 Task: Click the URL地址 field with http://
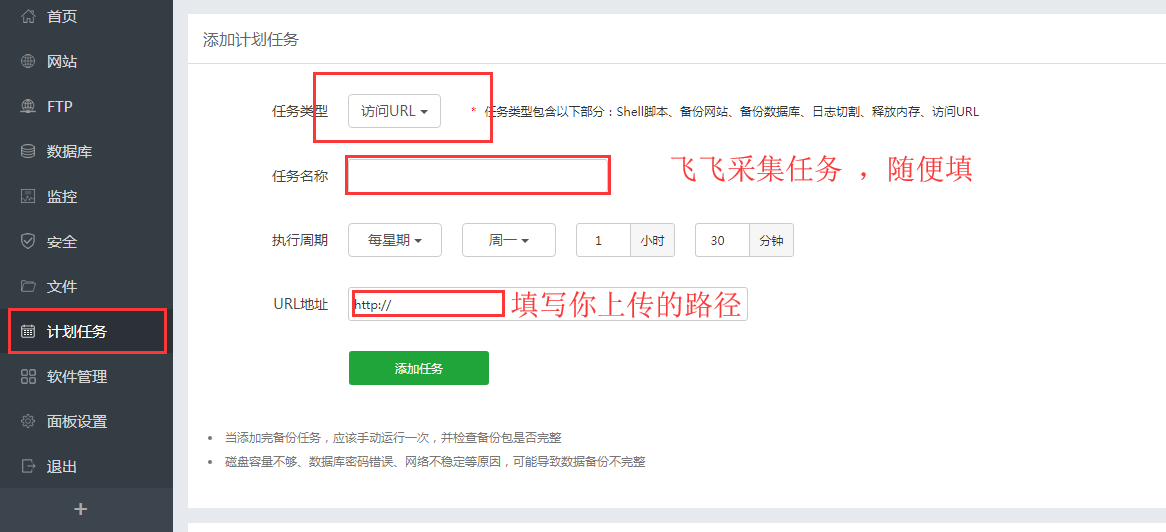tap(547, 304)
